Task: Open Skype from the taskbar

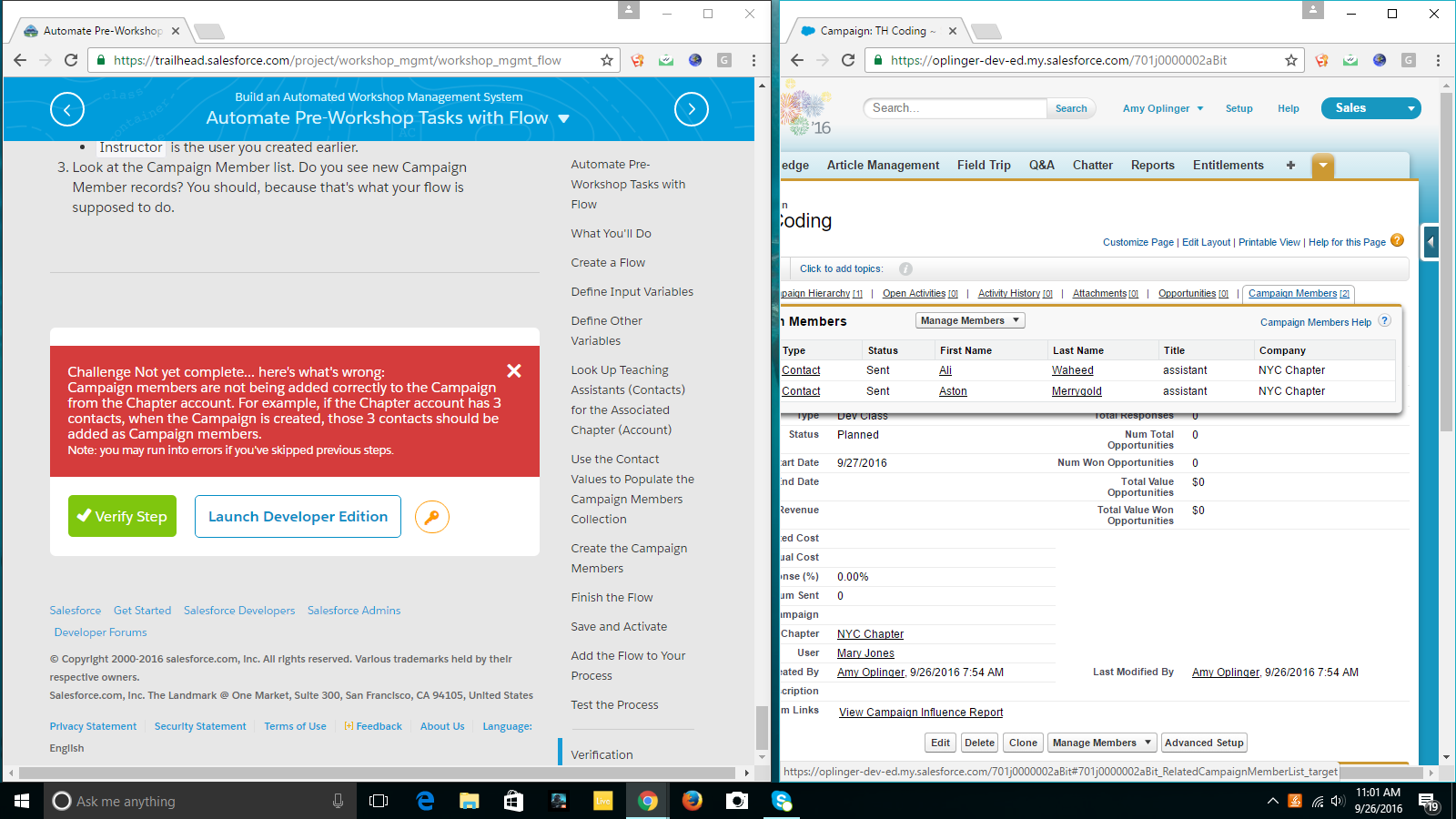Action: pos(782,801)
